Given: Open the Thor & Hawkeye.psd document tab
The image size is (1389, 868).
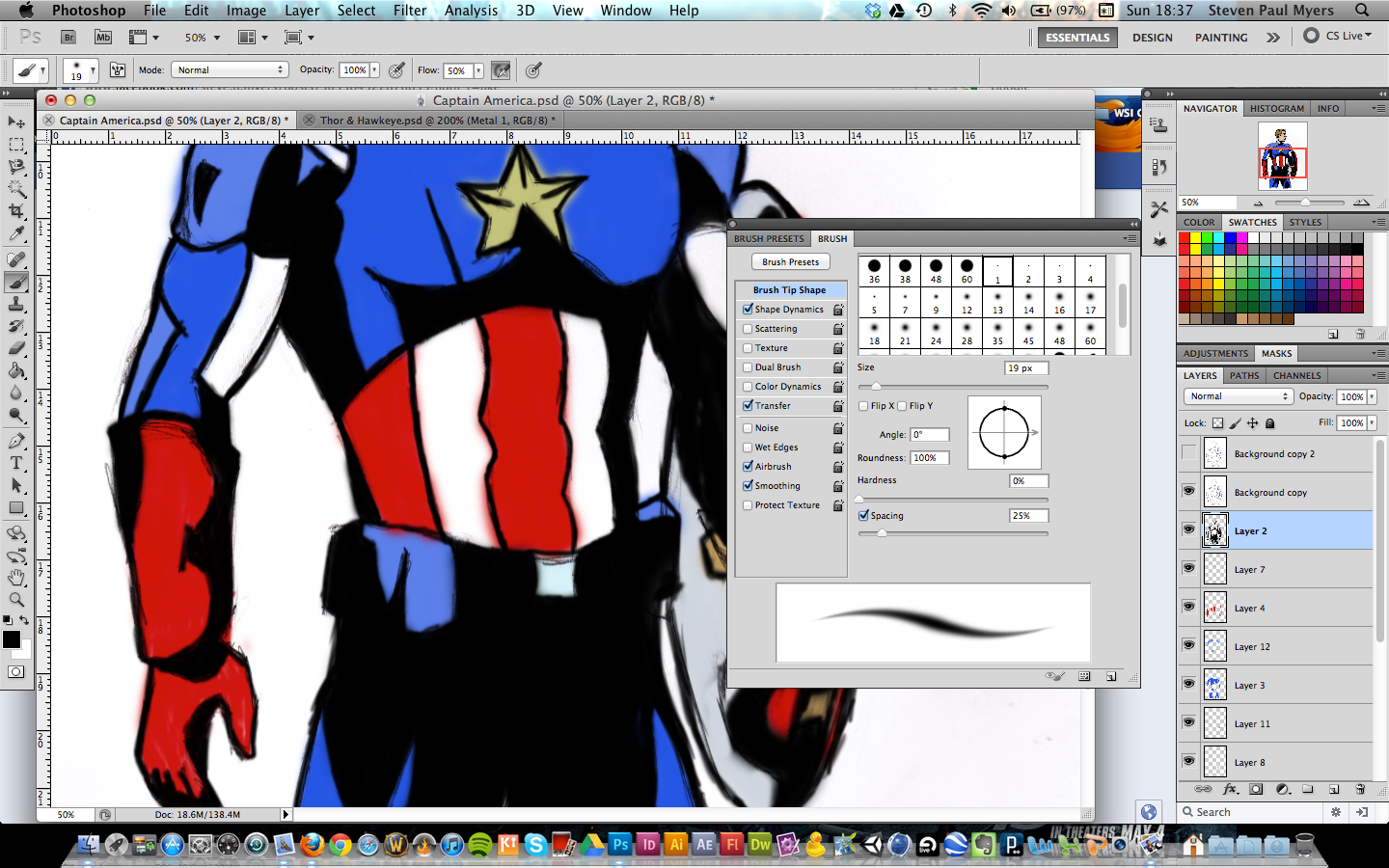Looking at the screenshot, I should [x=437, y=121].
